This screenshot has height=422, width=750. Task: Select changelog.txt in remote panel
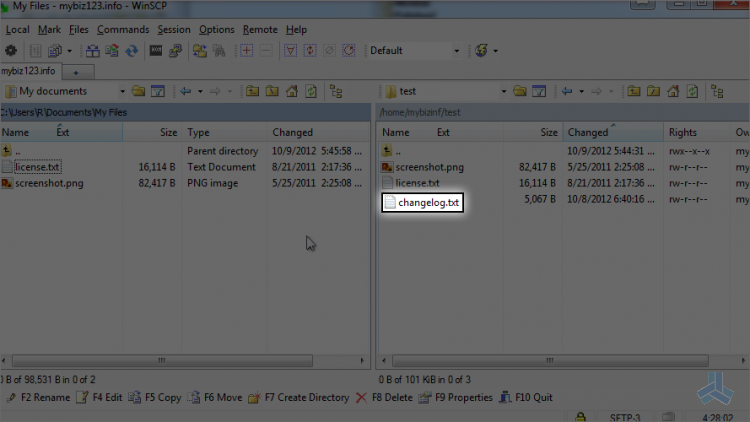(x=422, y=202)
